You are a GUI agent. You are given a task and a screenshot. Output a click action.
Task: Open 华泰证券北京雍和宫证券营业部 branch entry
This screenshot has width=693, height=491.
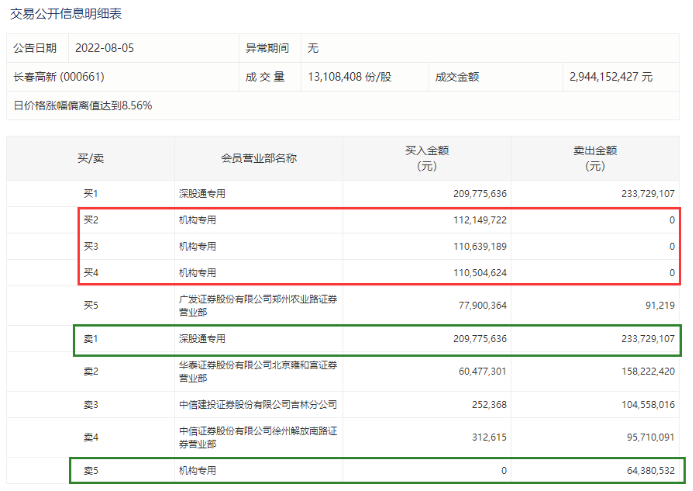click(x=255, y=371)
